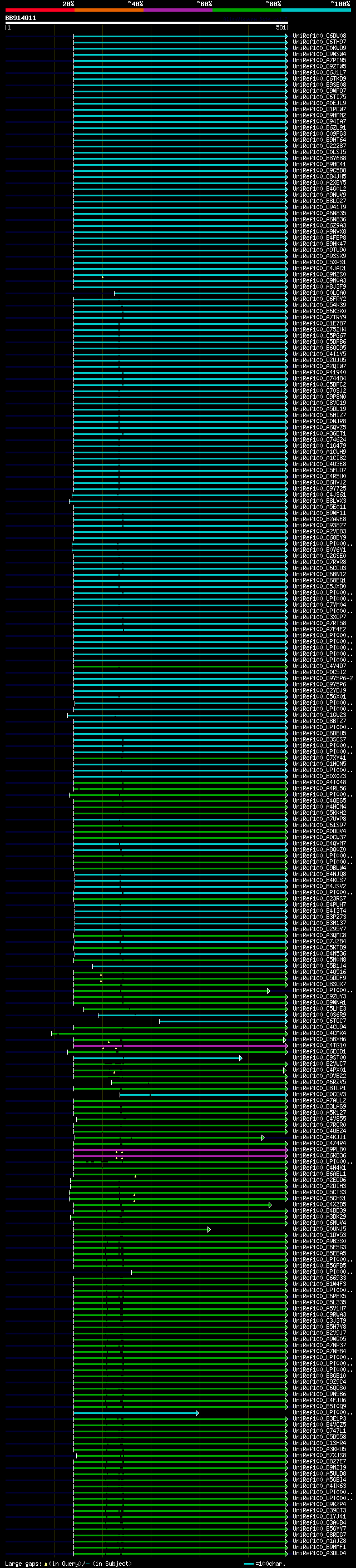Click the UniRef100_Q5B1J4 label
The width and height of the screenshot is (356, 1568).
click(319, 966)
